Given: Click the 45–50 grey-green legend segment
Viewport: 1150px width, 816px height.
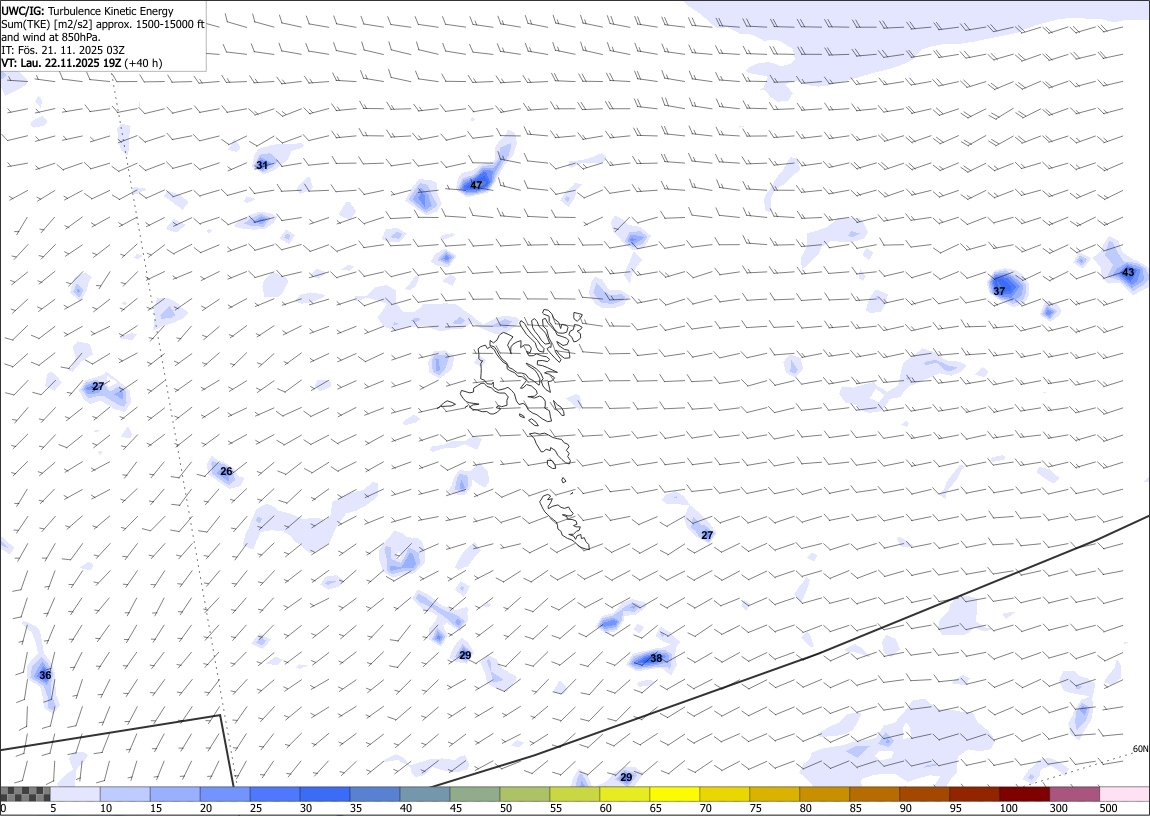Looking at the screenshot, I should coord(475,794).
